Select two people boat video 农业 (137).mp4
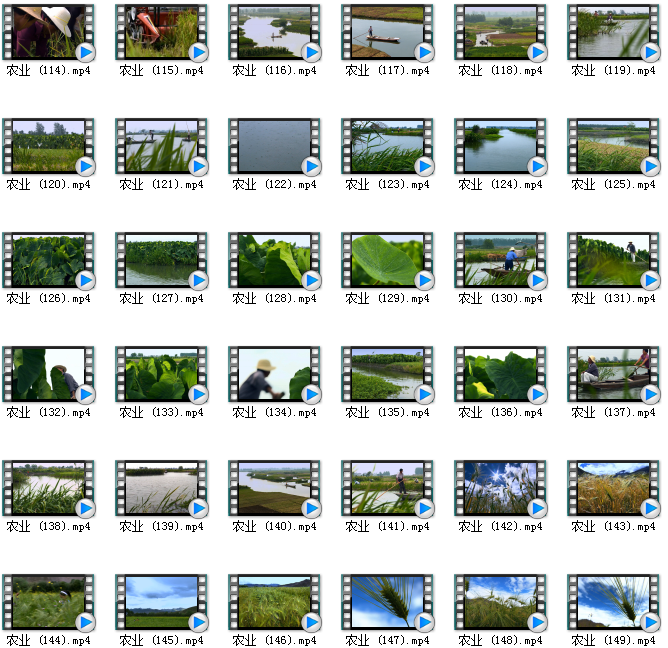 (x=613, y=374)
